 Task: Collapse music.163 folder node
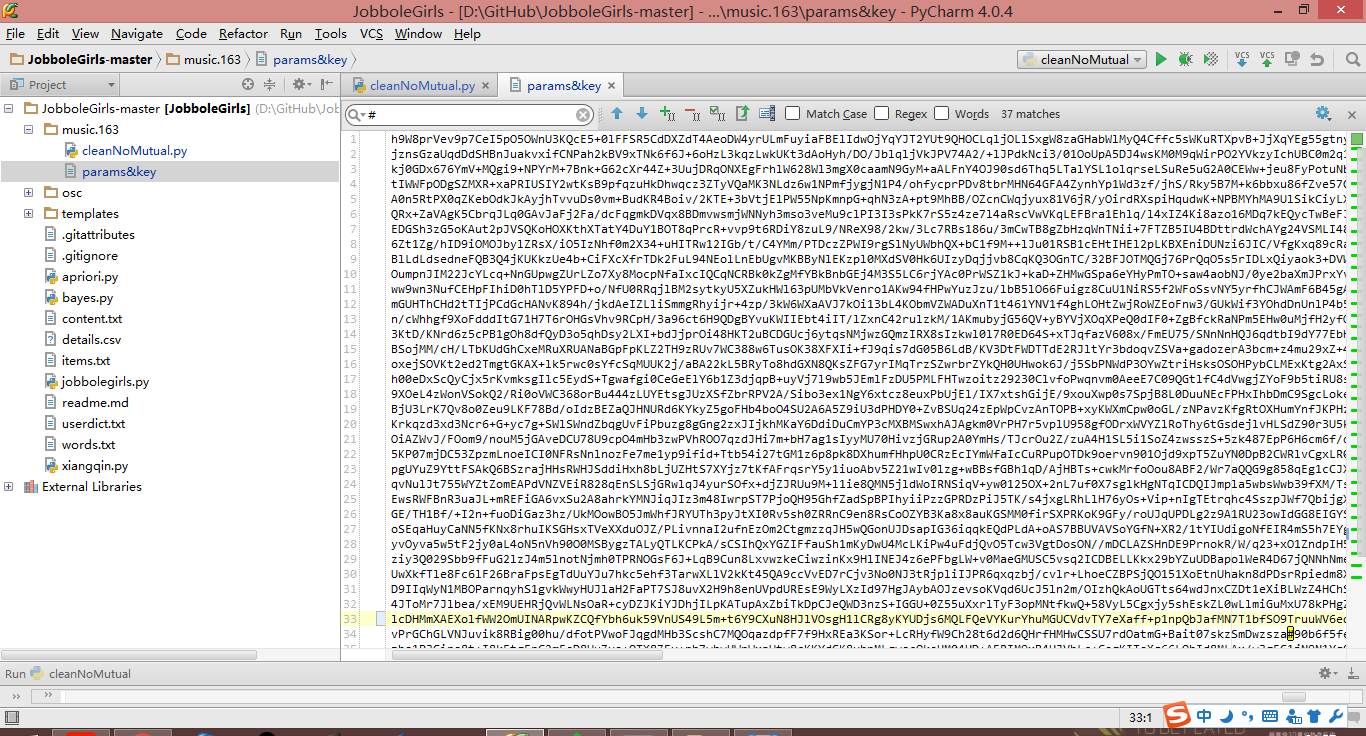30,129
